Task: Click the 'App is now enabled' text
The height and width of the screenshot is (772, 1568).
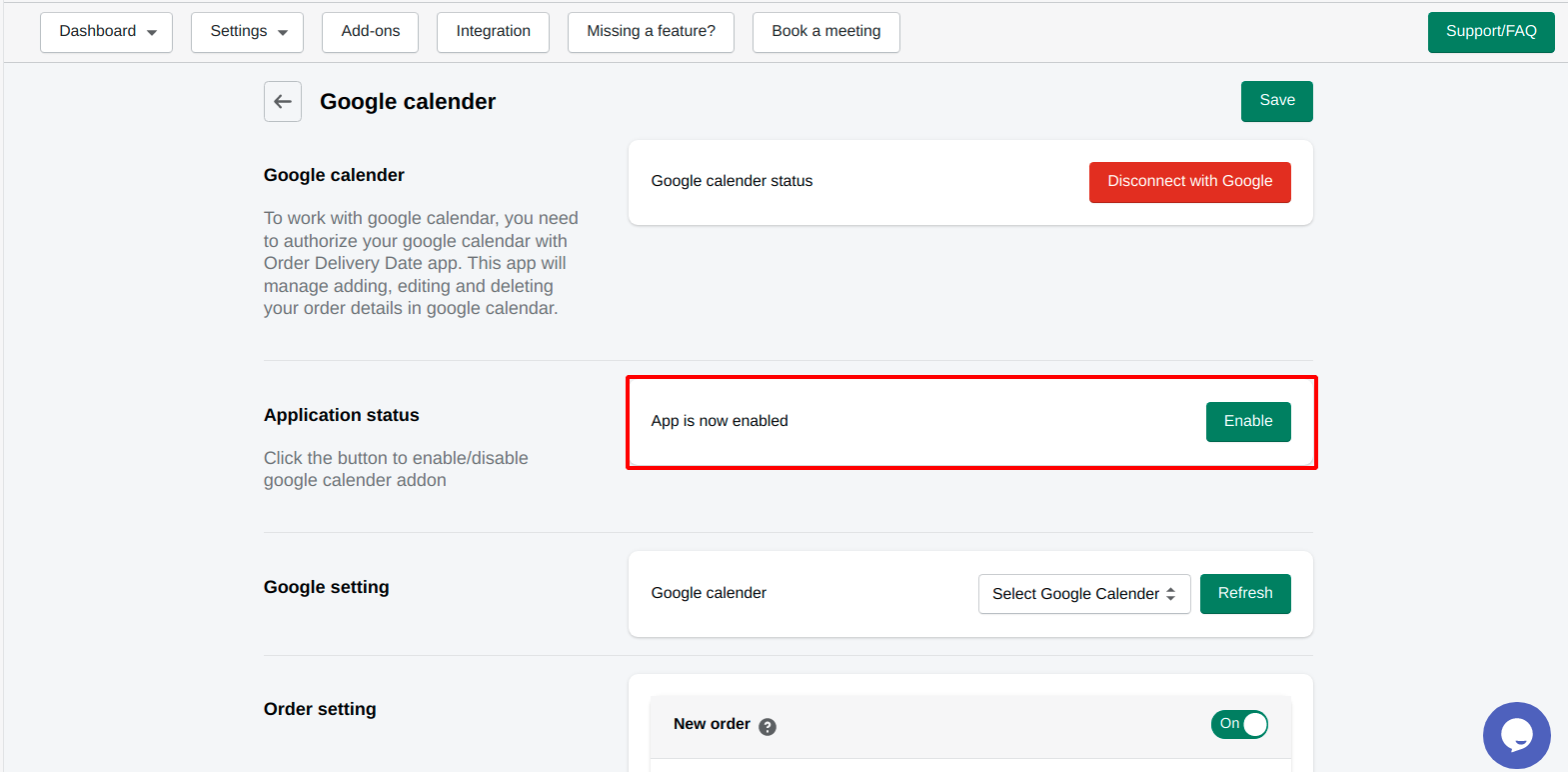Action: 720,421
